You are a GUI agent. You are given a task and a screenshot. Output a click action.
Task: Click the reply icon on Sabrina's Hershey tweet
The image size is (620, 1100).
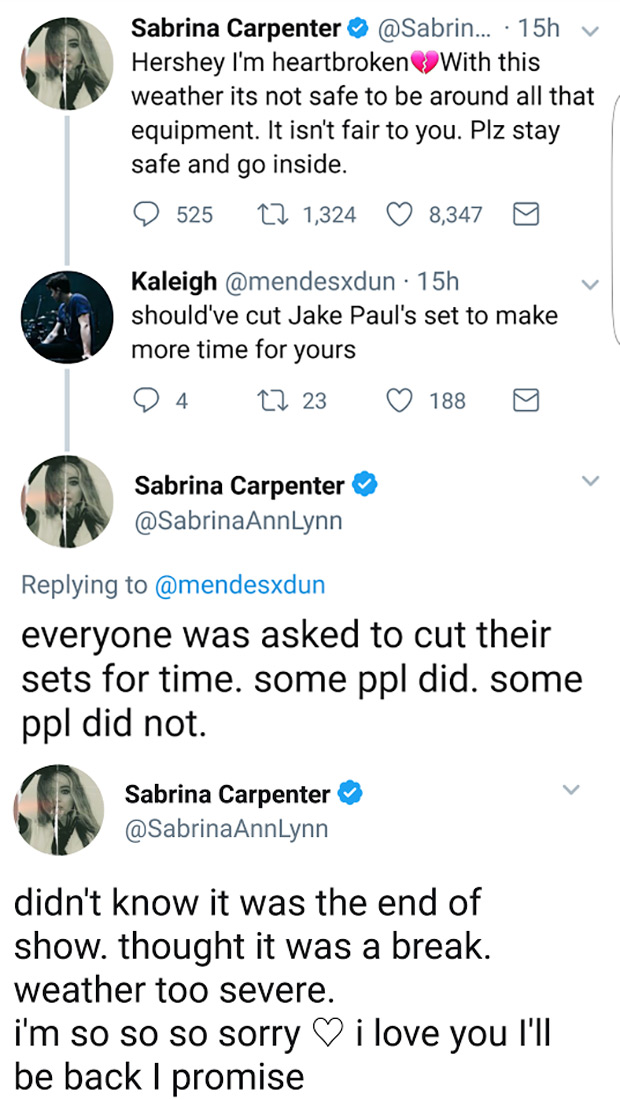click(148, 214)
